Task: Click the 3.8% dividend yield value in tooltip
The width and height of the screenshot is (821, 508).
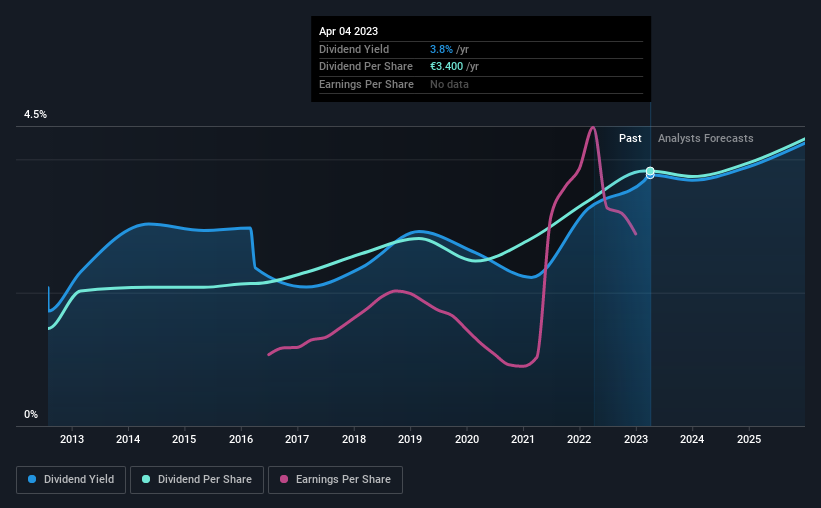Action: pos(441,49)
